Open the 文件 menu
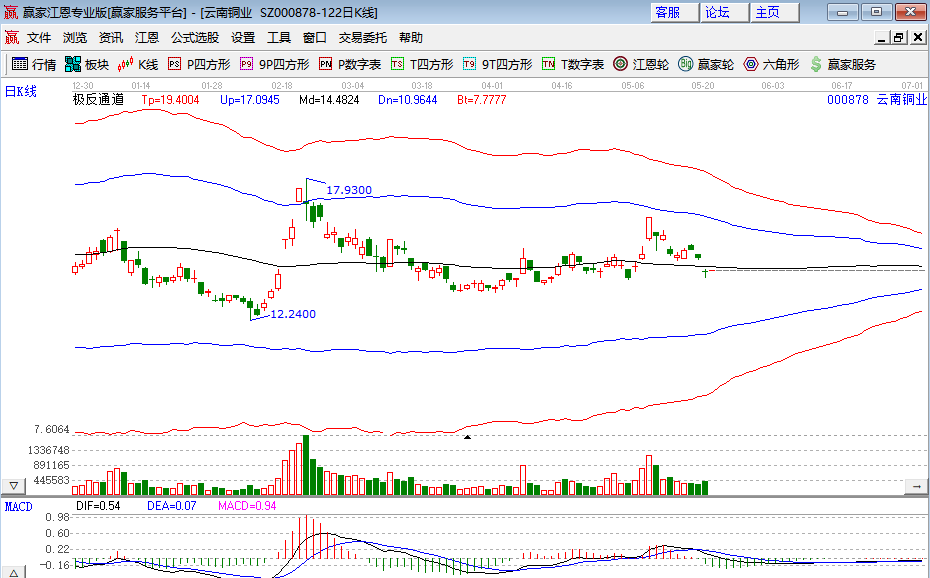 pos(39,38)
